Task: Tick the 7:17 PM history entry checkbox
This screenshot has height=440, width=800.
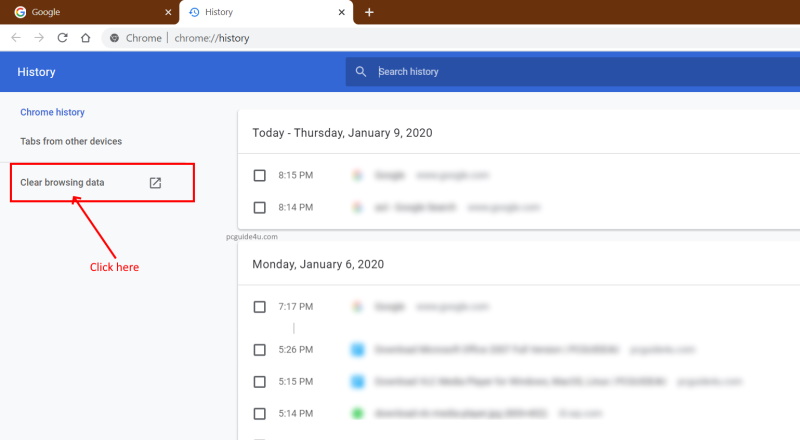Action: tap(260, 307)
